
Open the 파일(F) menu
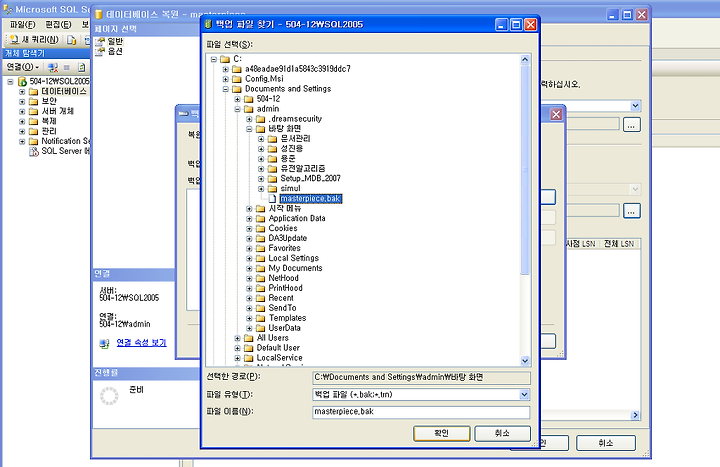pyautogui.click(x=22, y=24)
